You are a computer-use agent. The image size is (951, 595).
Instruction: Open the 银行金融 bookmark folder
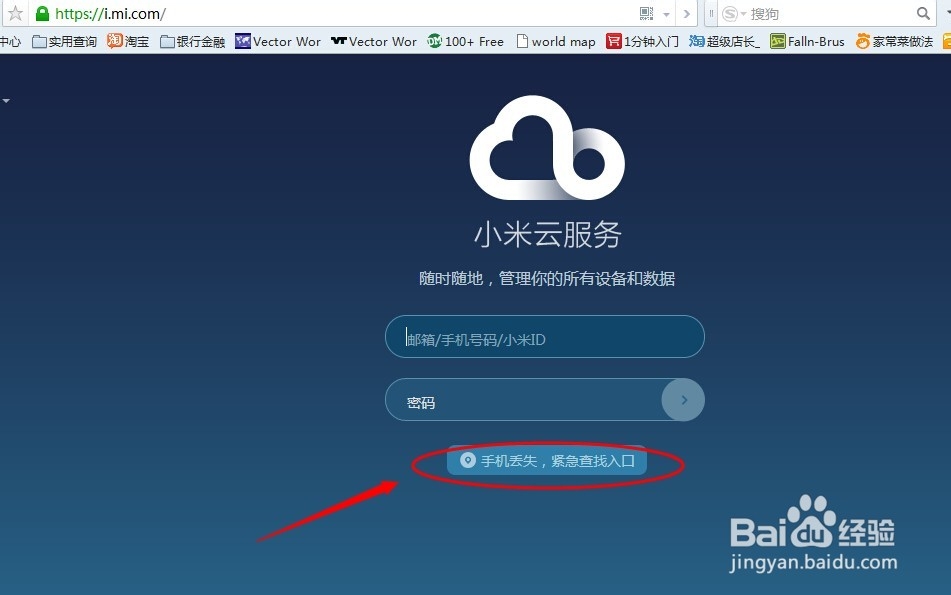(192, 41)
